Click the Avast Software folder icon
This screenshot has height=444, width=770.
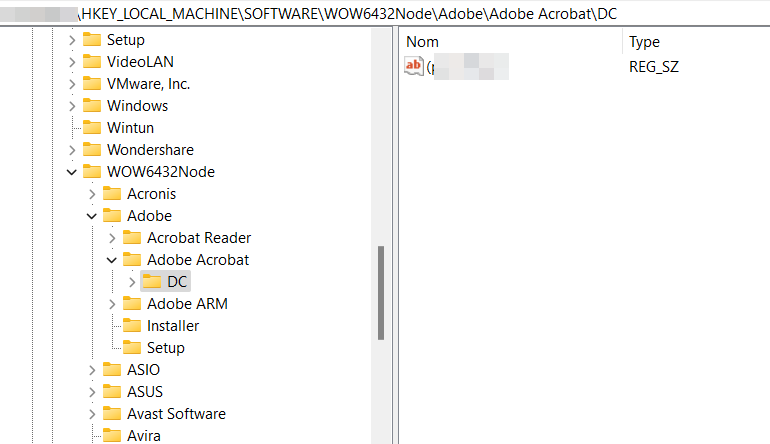click(x=112, y=414)
